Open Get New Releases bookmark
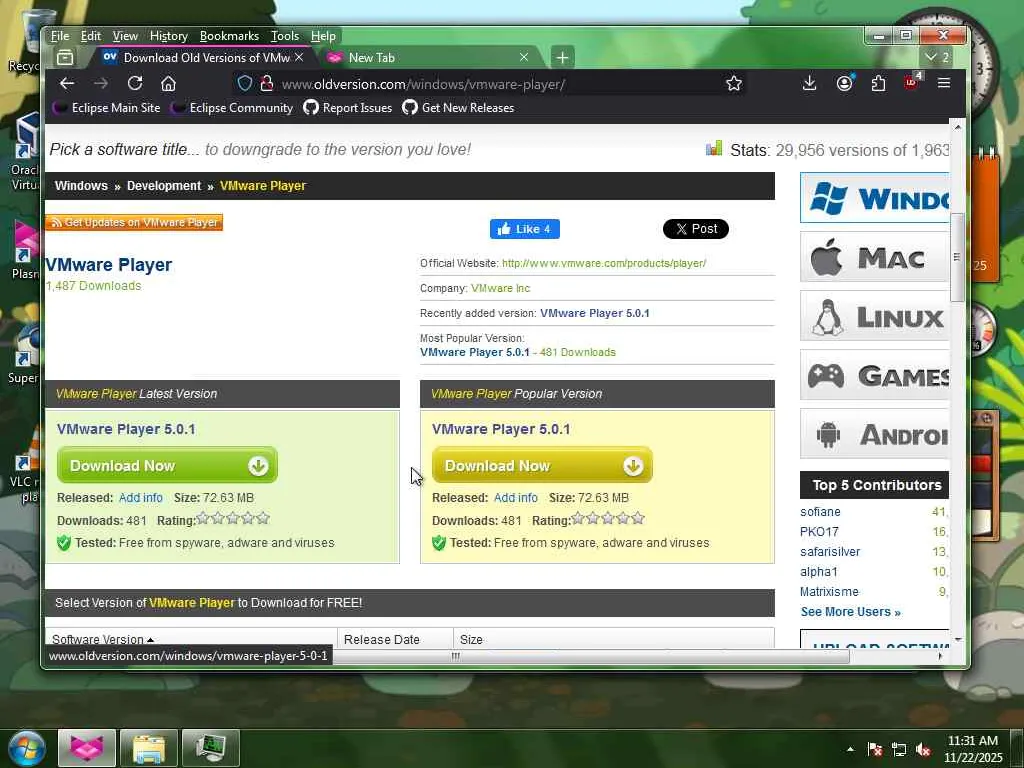The width and height of the screenshot is (1024, 768). [x=458, y=108]
